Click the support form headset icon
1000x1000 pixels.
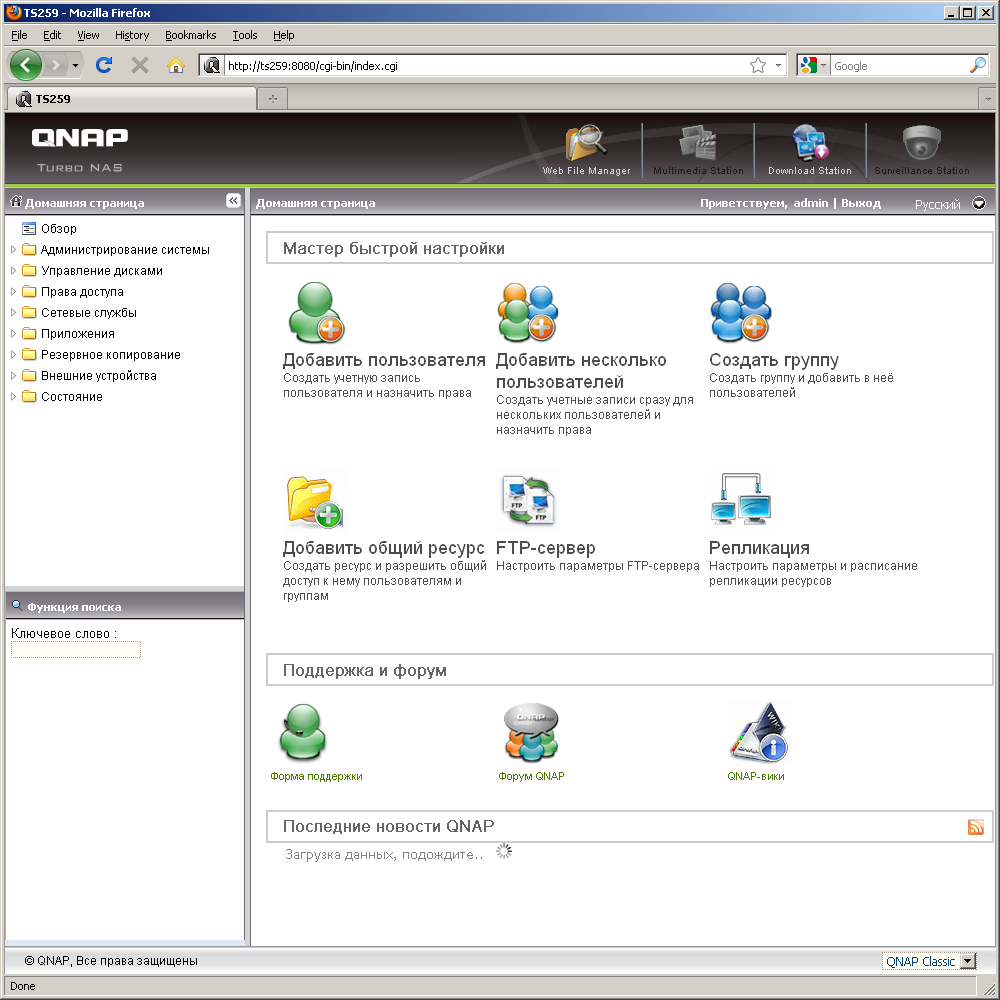tap(303, 732)
